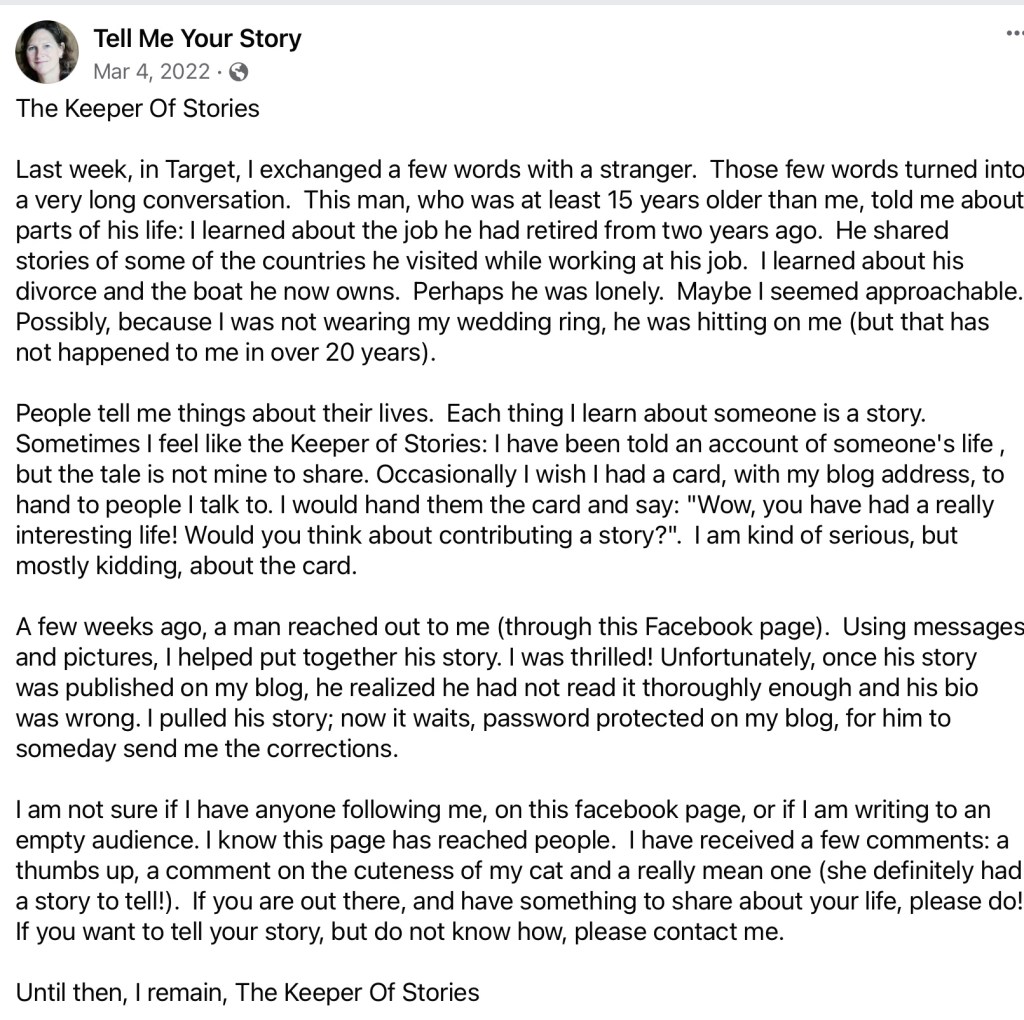This screenshot has height=1020, width=1024.
Task: Open the three-dot post options menu
Action: (1014, 33)
